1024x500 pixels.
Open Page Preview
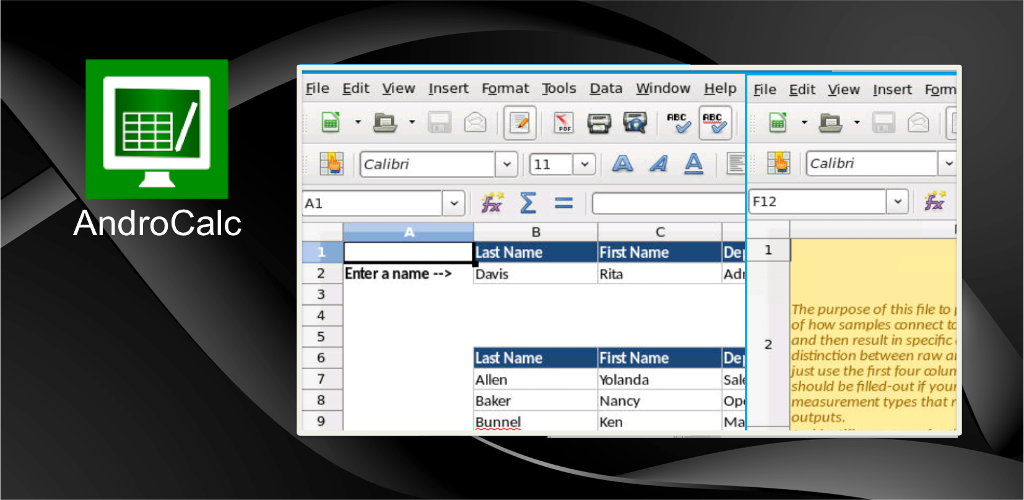point(634,122)
